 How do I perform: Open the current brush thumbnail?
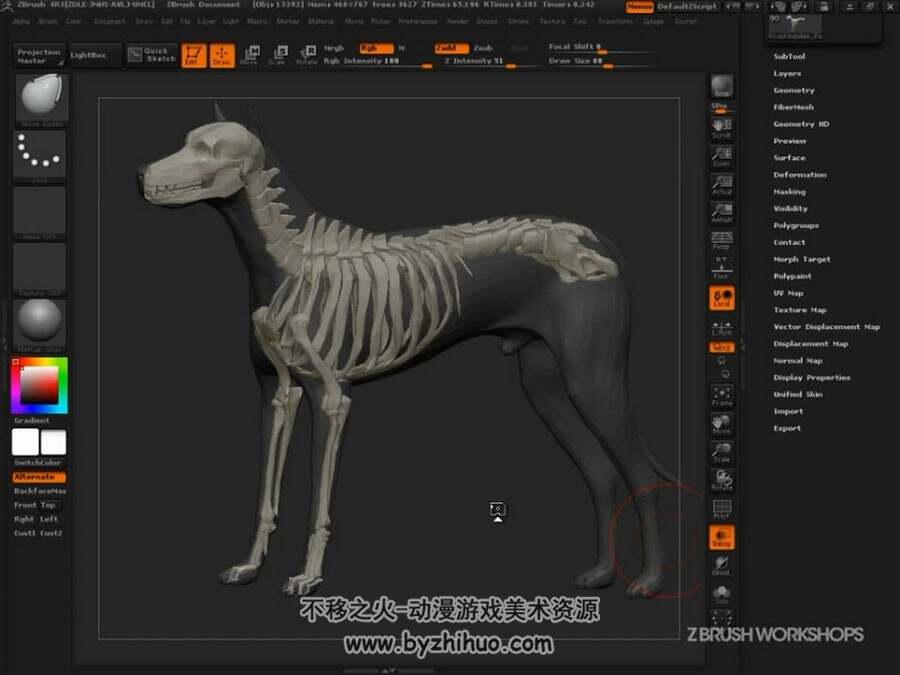coord(40,99)
